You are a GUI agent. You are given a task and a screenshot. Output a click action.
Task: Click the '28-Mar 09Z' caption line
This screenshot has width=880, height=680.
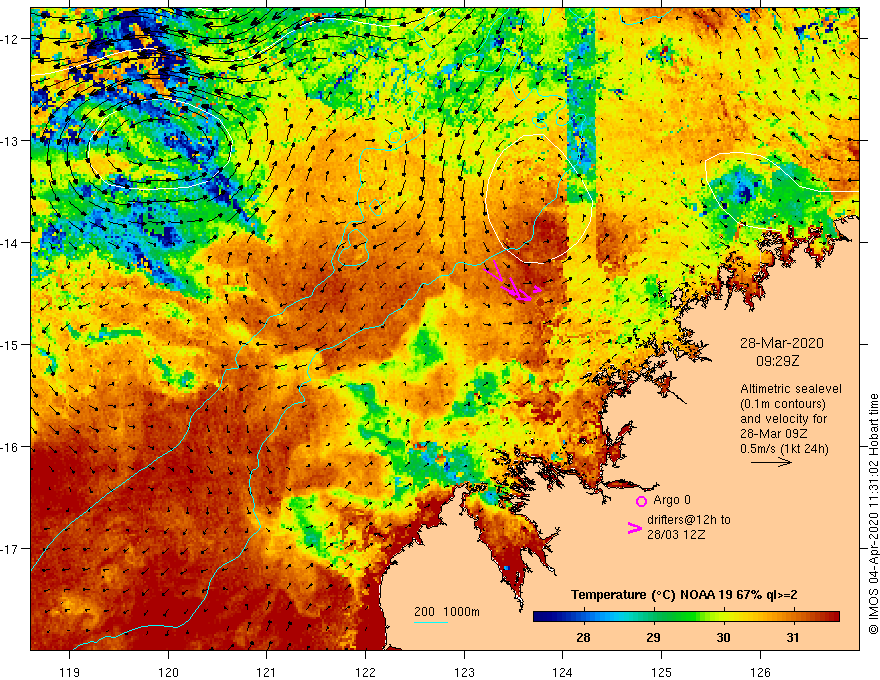click(774, 434)
